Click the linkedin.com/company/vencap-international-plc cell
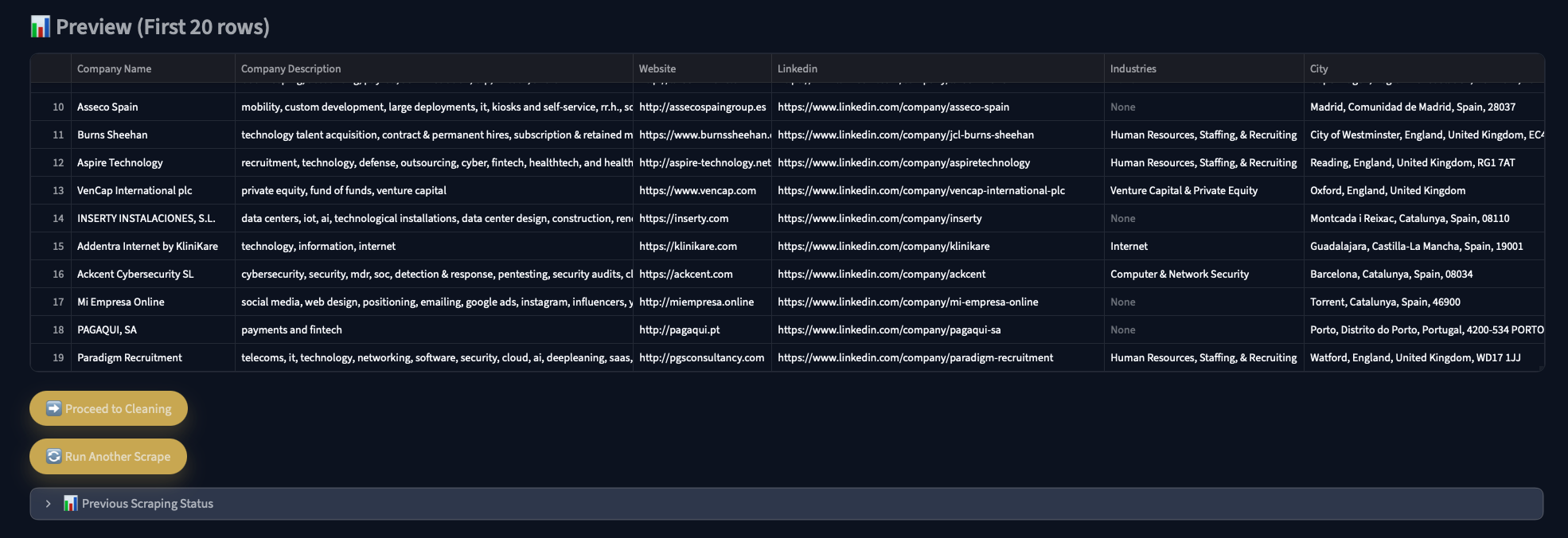The width and height of the screenshot is (1568, 538). coord(938,190)
